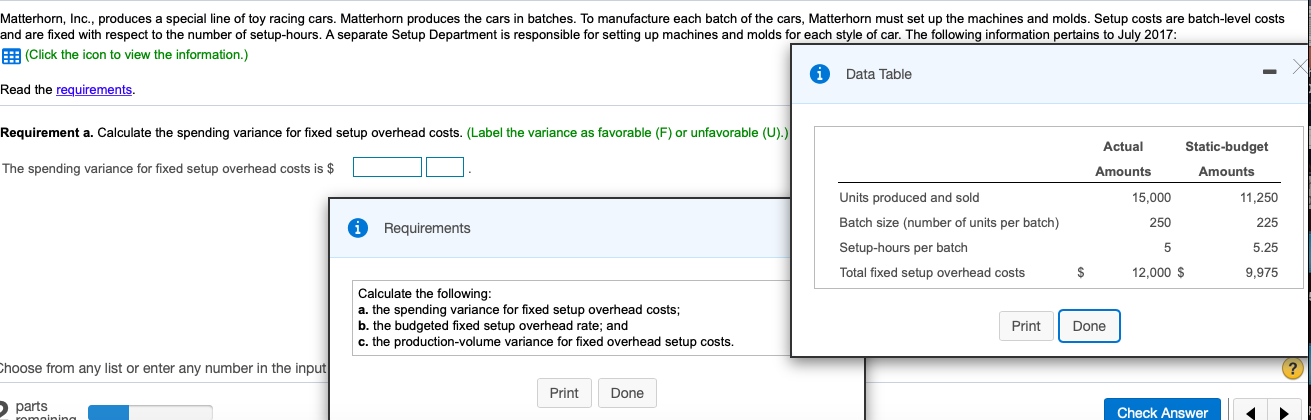Click the Static-budget Amounts column header
Screen dimensions: 1311x420
(1226, 159)
